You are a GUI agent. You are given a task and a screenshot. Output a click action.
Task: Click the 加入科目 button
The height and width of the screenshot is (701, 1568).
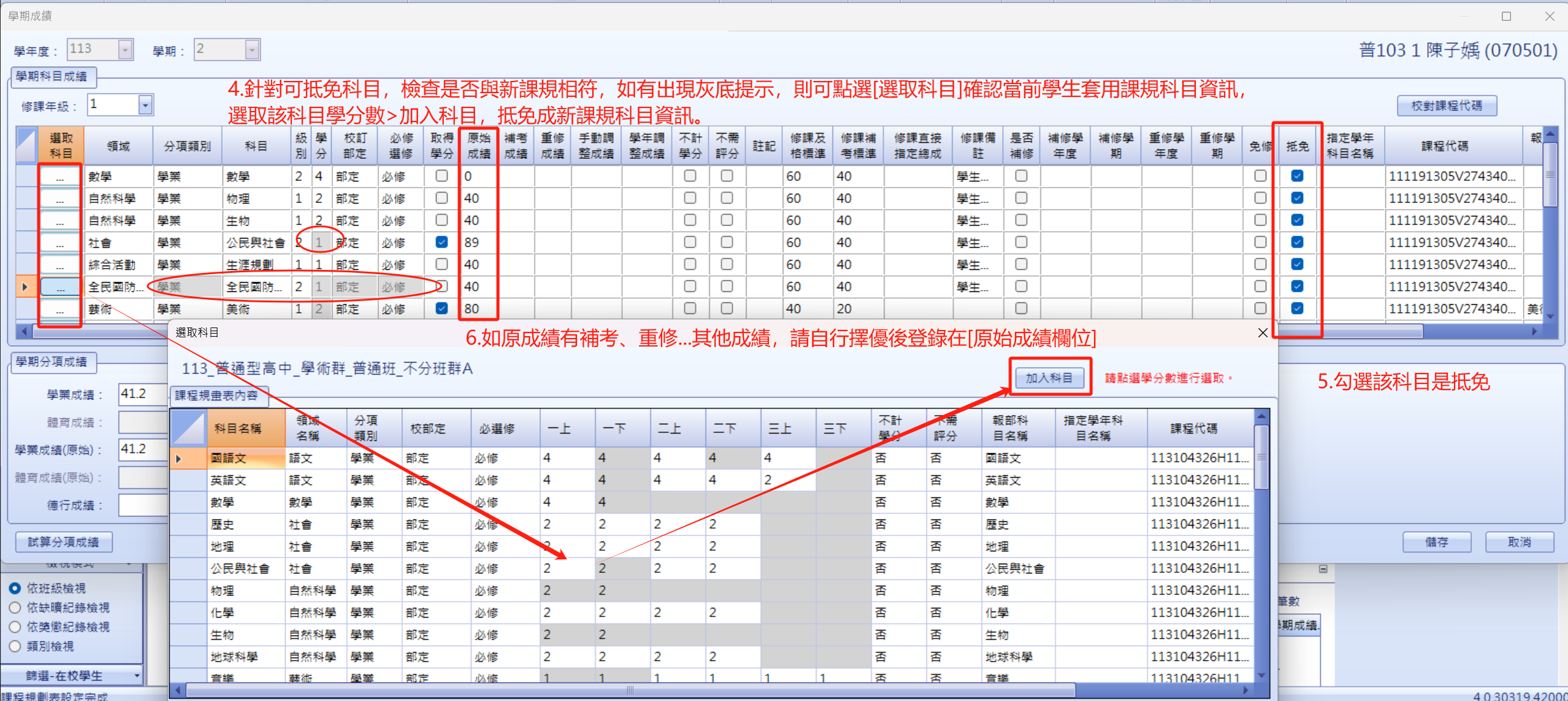click(1049, 378)
